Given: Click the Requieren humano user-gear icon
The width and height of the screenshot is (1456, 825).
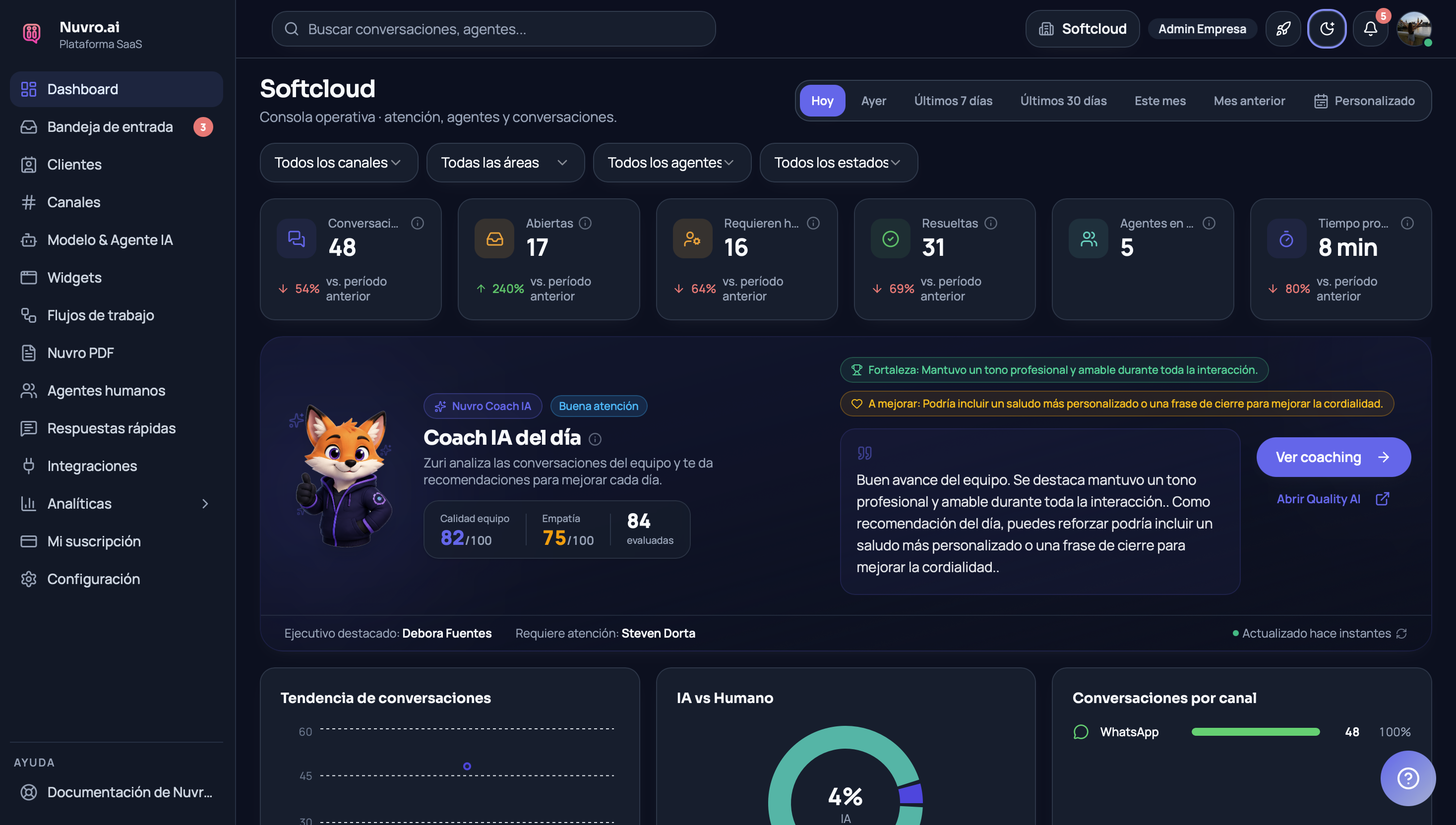Looking at the screenshot, I should point(693,238).
